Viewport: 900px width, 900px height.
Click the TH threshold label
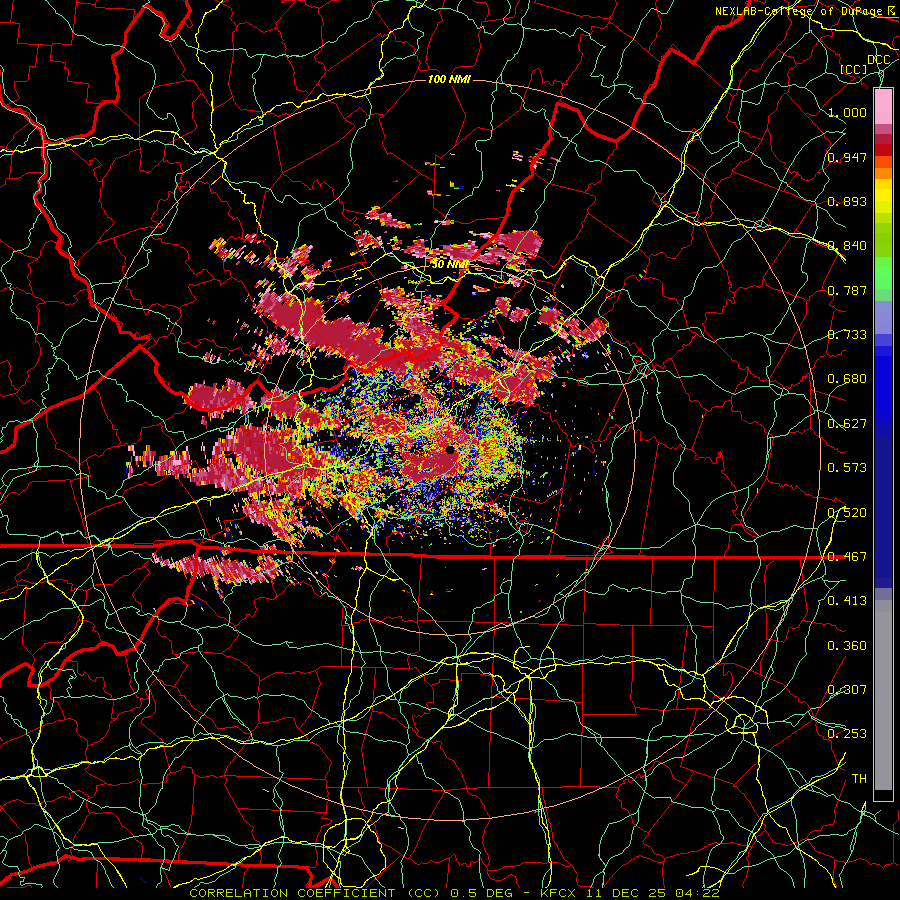click(x=859, y=779)
